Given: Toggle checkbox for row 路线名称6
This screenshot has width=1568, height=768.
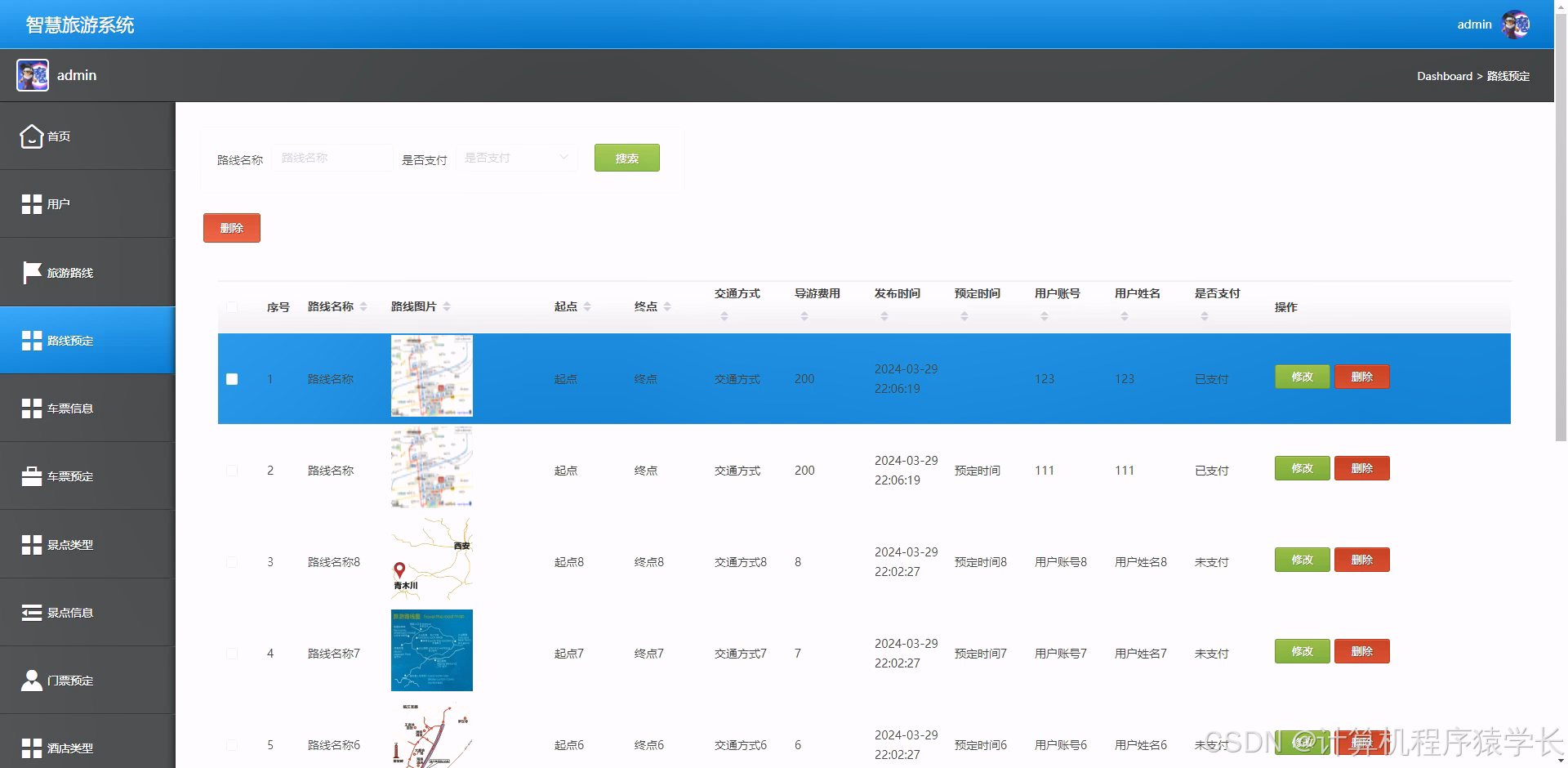Looking at the screenshot, I should click(232, 745).
